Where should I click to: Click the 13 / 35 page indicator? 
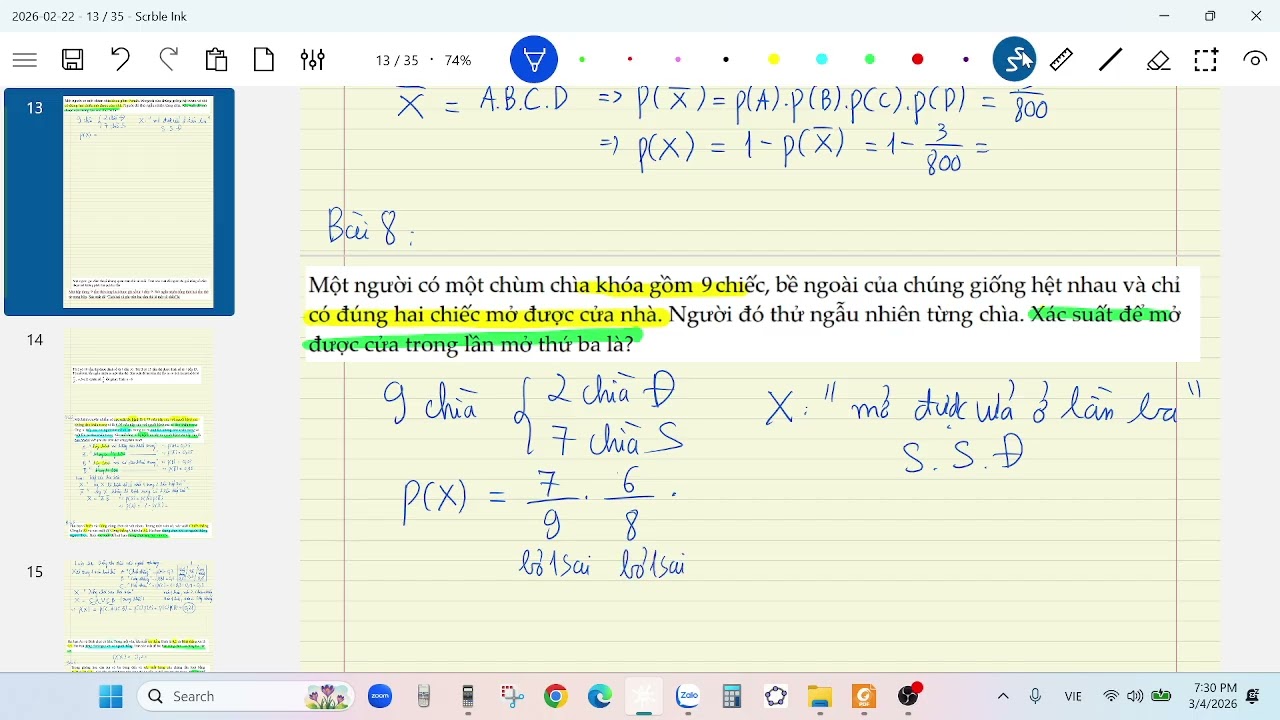click(x=397, y=60)
